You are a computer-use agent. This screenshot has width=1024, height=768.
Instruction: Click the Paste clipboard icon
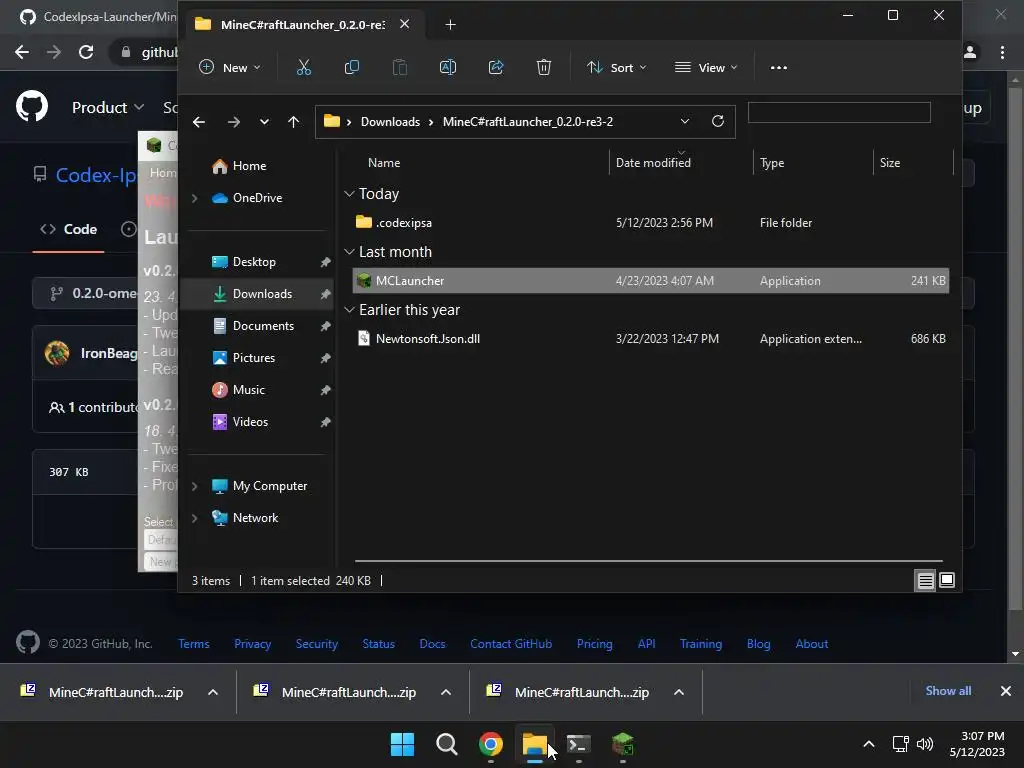click(400, 67)
